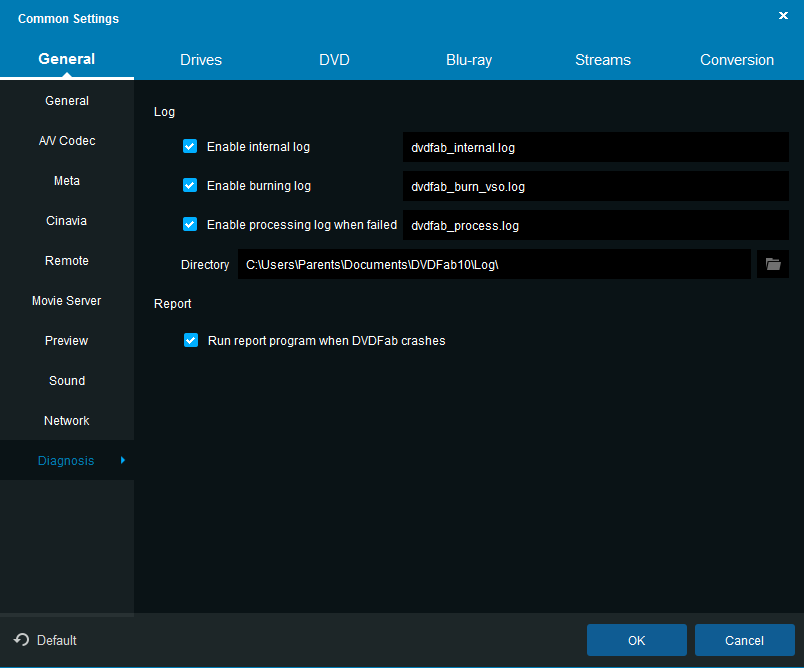This screenshot has height=668, width=804.
Task: Click the Common Settings title text
Action: tap(68, 18)
